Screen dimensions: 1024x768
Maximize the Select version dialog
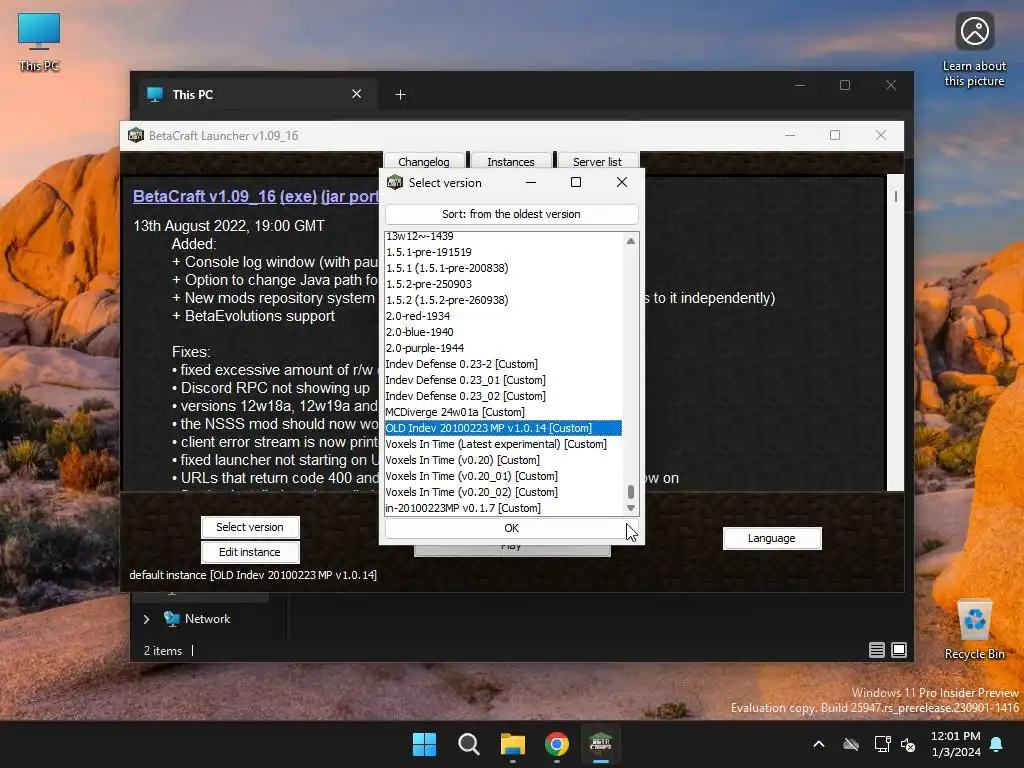(575, 182)
